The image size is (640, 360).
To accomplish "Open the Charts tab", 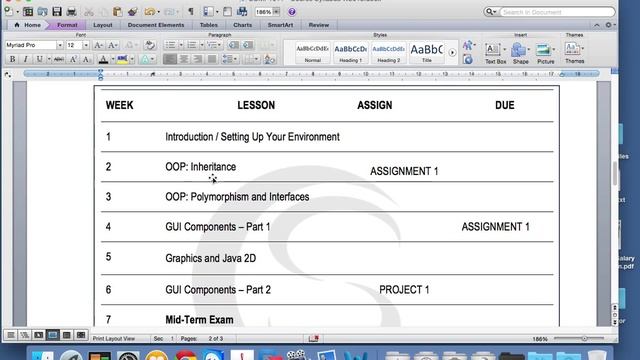I will pyautogui.click(x=242, y=25).
